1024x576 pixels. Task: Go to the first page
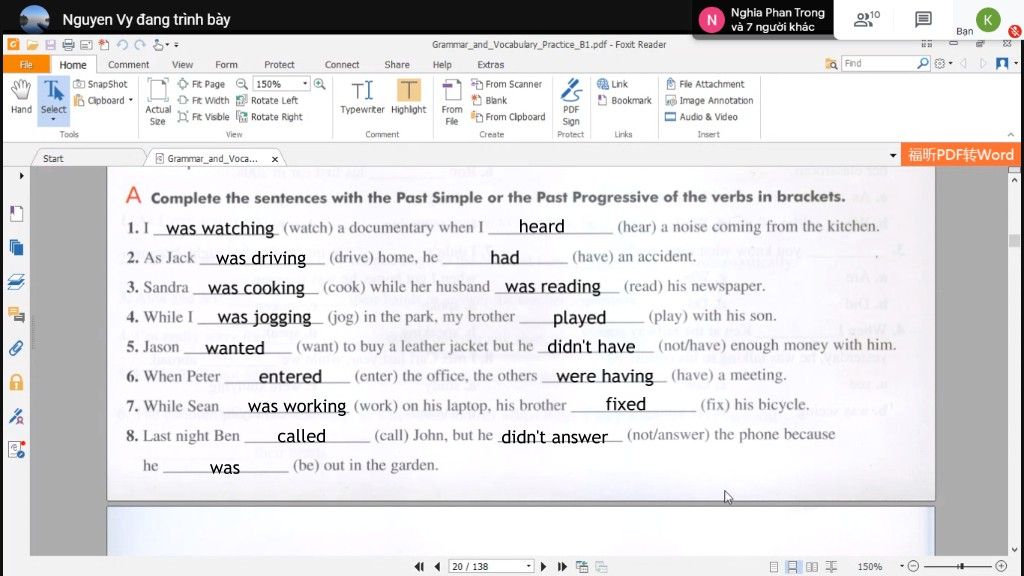(419, 566)
